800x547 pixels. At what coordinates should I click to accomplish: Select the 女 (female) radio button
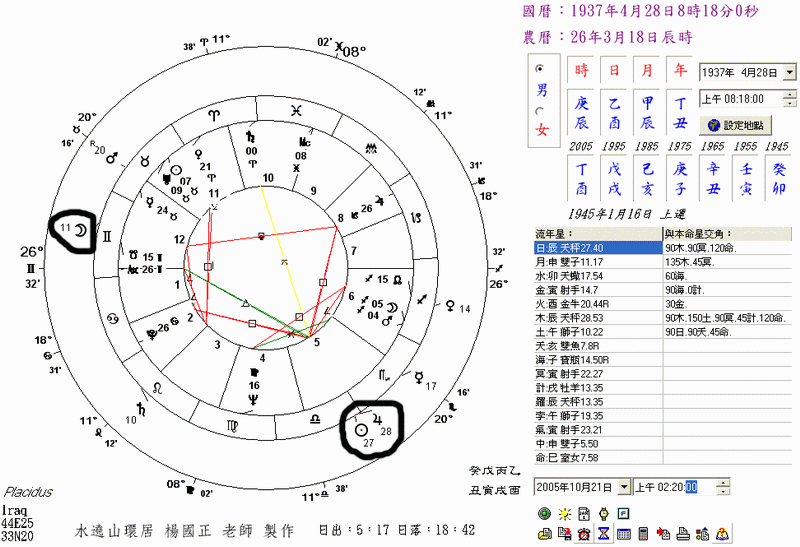(x=542, y=110)
